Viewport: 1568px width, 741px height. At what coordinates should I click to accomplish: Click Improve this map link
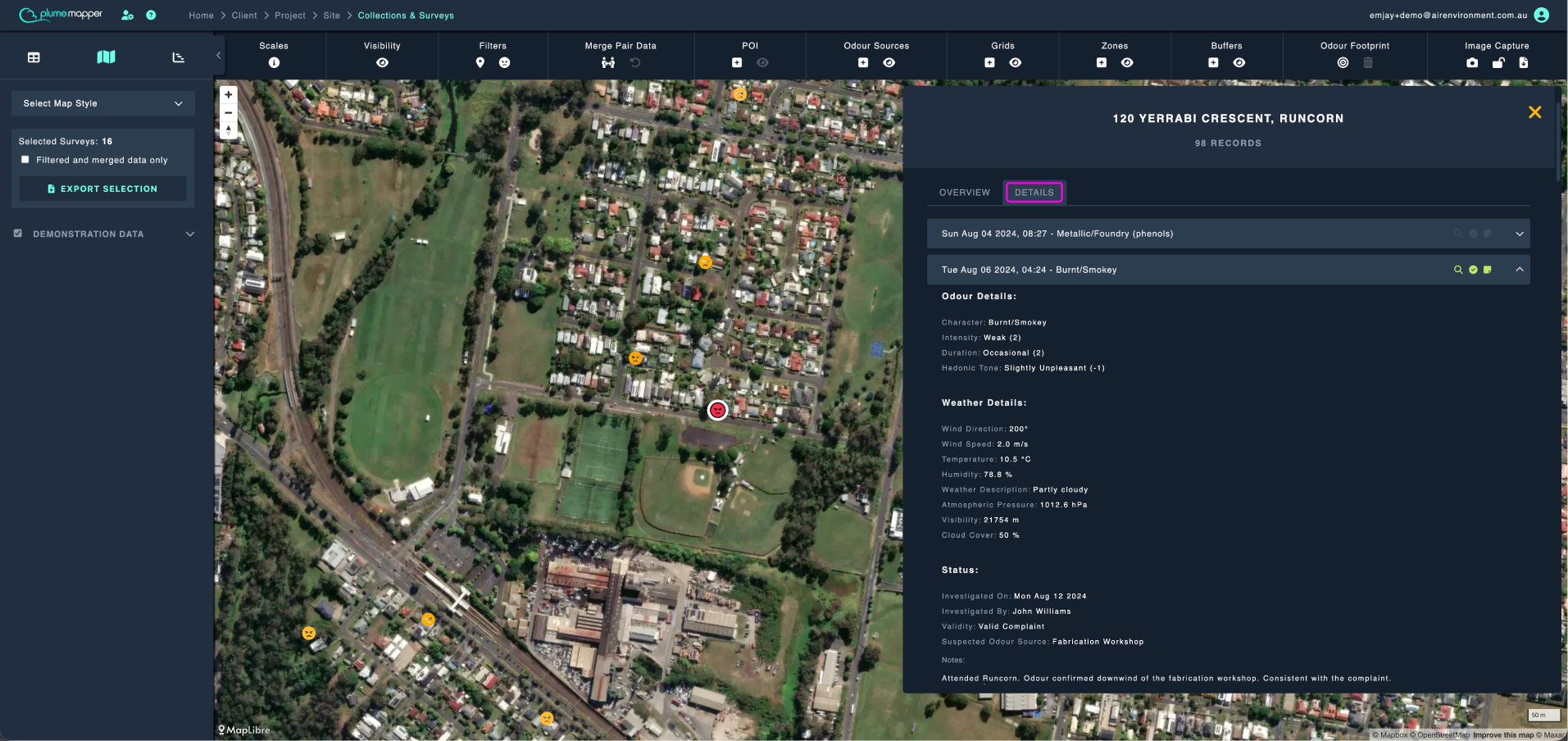click(x=1503, y=735)
